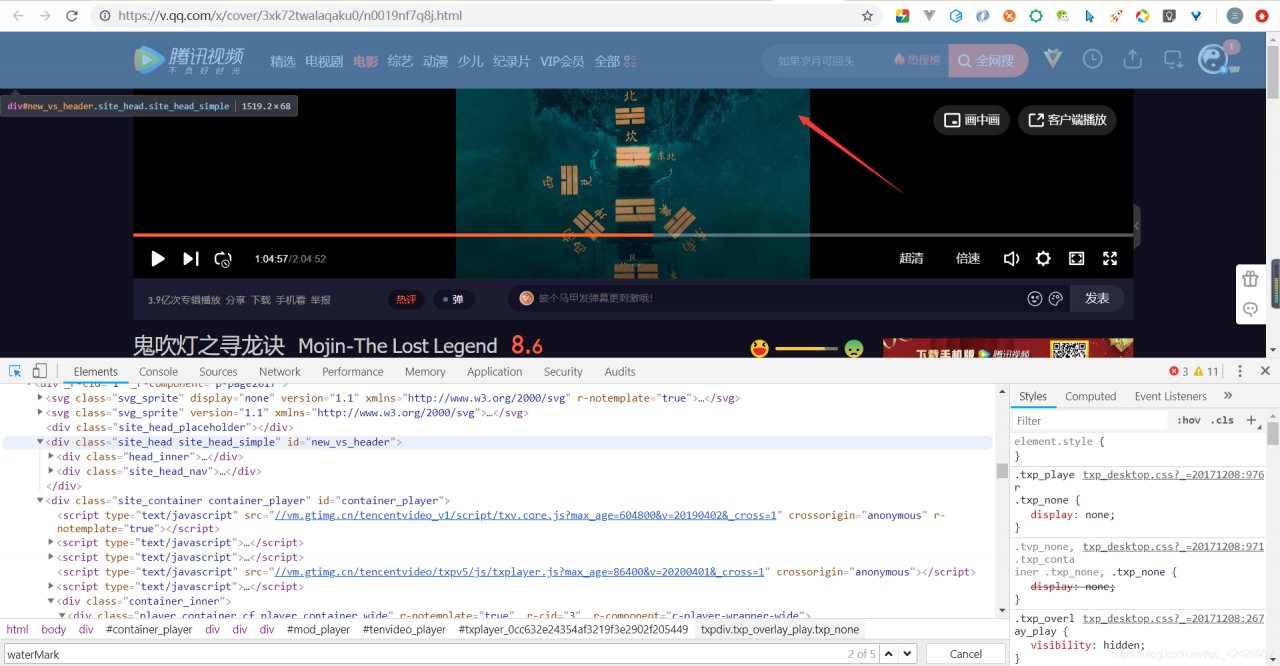Send danmaku with 发表 button
This screenshot has height=666, width=1280.
pos(1097,298)
